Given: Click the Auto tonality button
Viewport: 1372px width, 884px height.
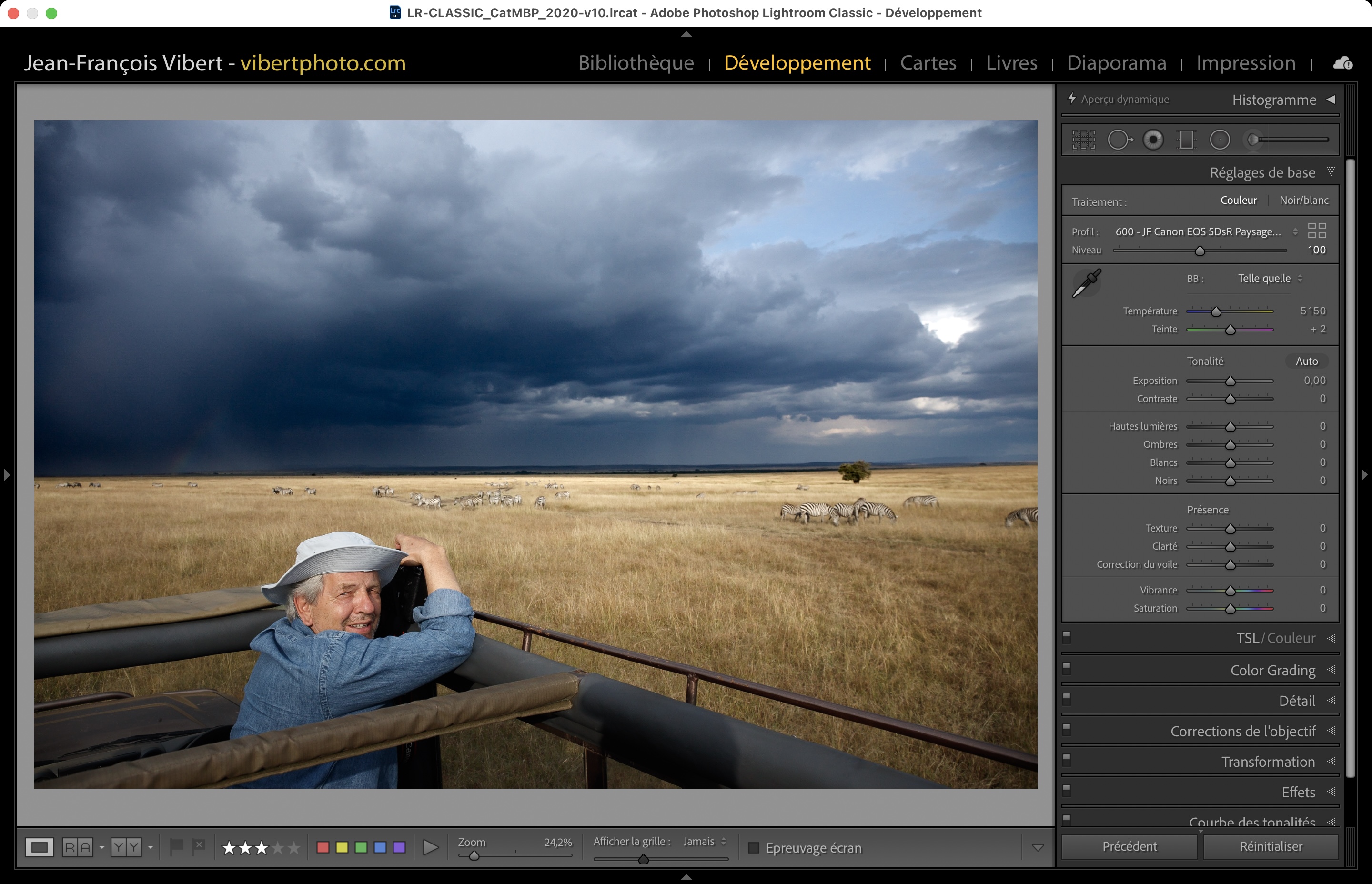Looking at the screenshot, I should click(1307, 361).
